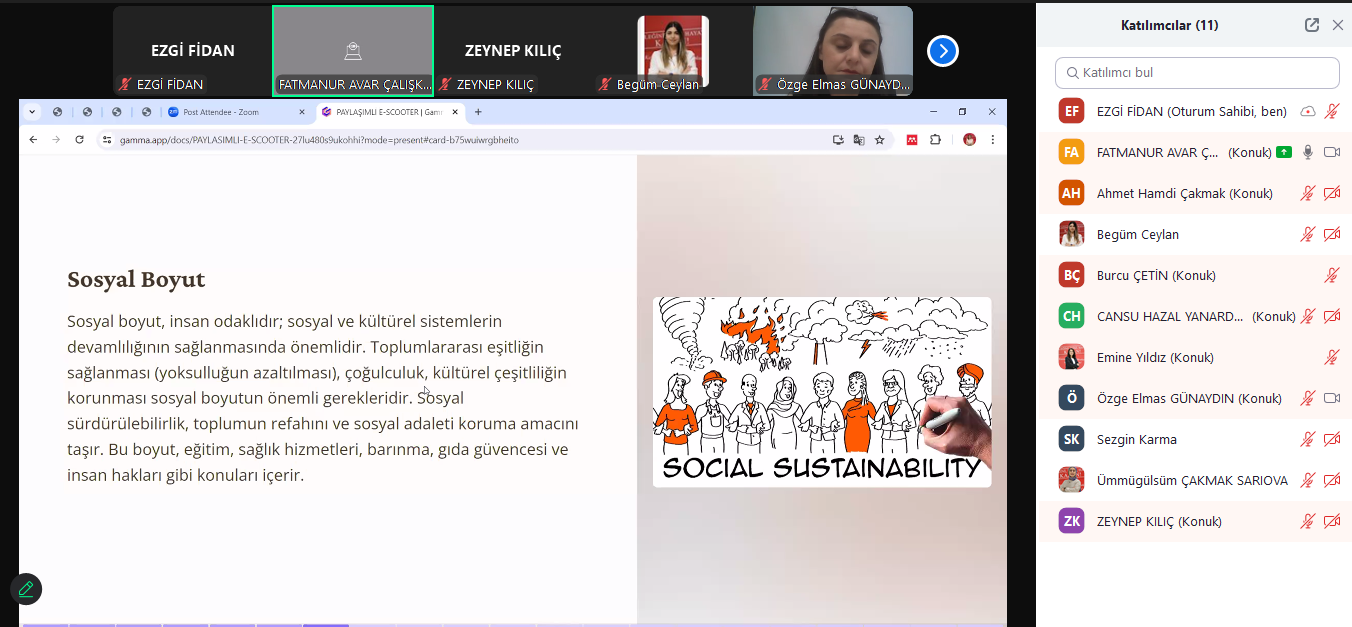
Task: Open a new browser tab with plus button
Action: pyautogui.click(x=478, y=112)
